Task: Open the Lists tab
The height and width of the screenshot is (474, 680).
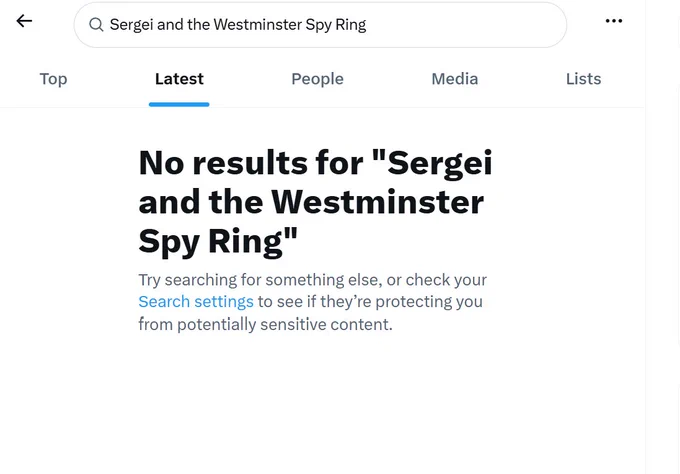Action: [x=583, y=79]
